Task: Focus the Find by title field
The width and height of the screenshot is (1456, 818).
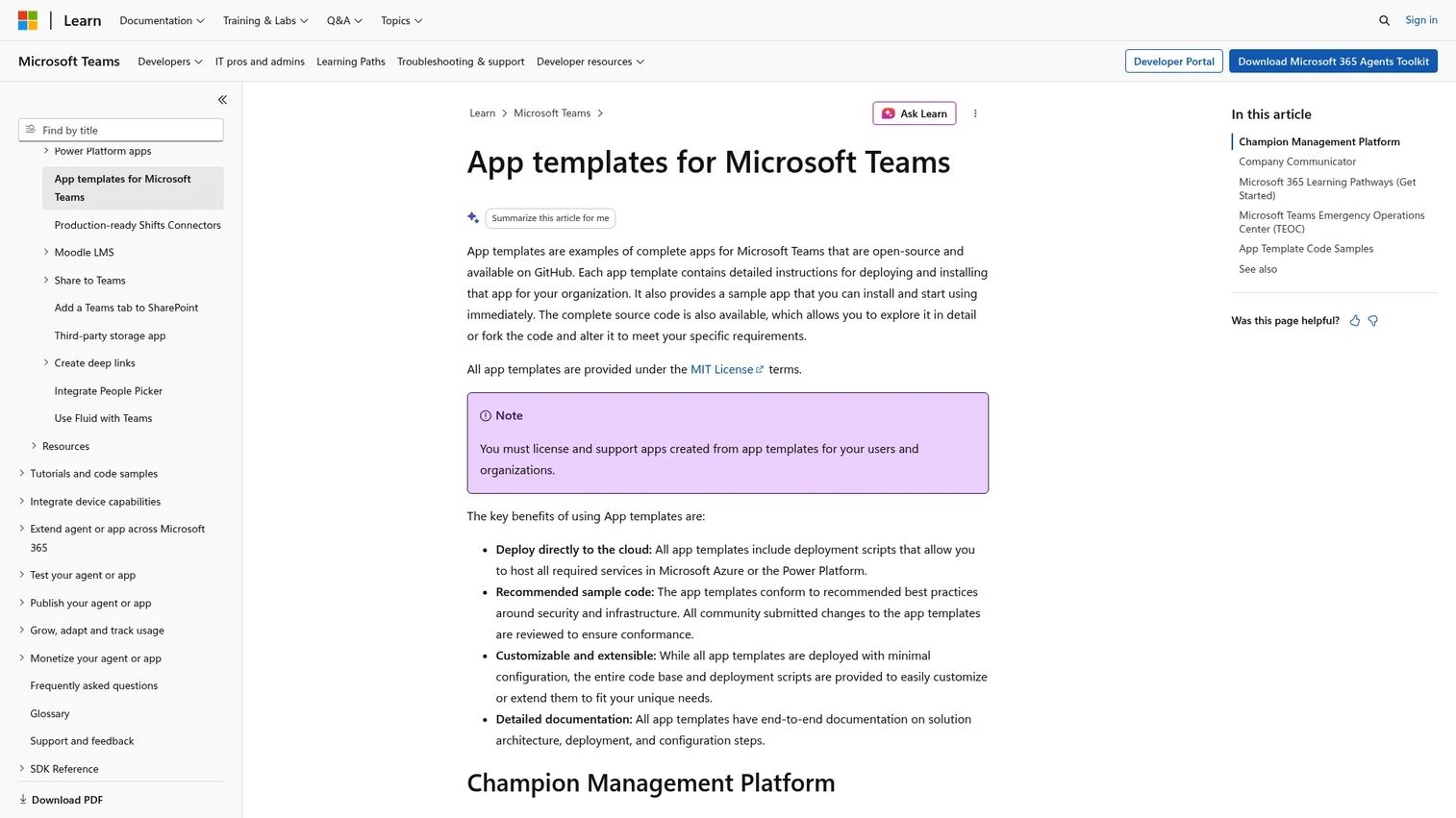Action: [x=121, y=130]
